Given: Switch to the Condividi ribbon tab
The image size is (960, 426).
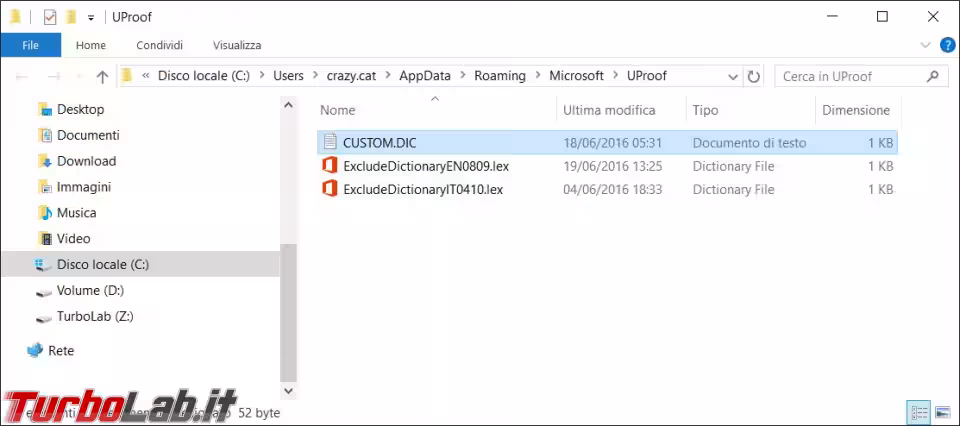Looking at the screenshot, I should [159, 45].
